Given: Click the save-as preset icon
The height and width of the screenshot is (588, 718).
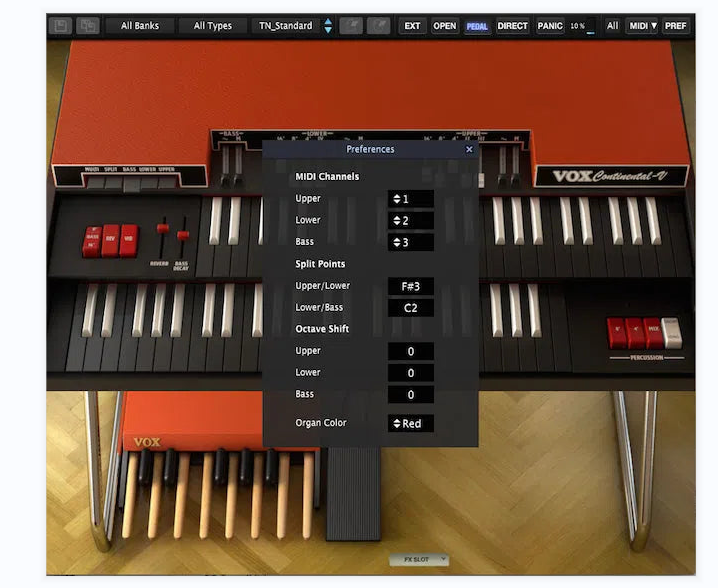Looking at the screenshot, I should tap(87, 26).
